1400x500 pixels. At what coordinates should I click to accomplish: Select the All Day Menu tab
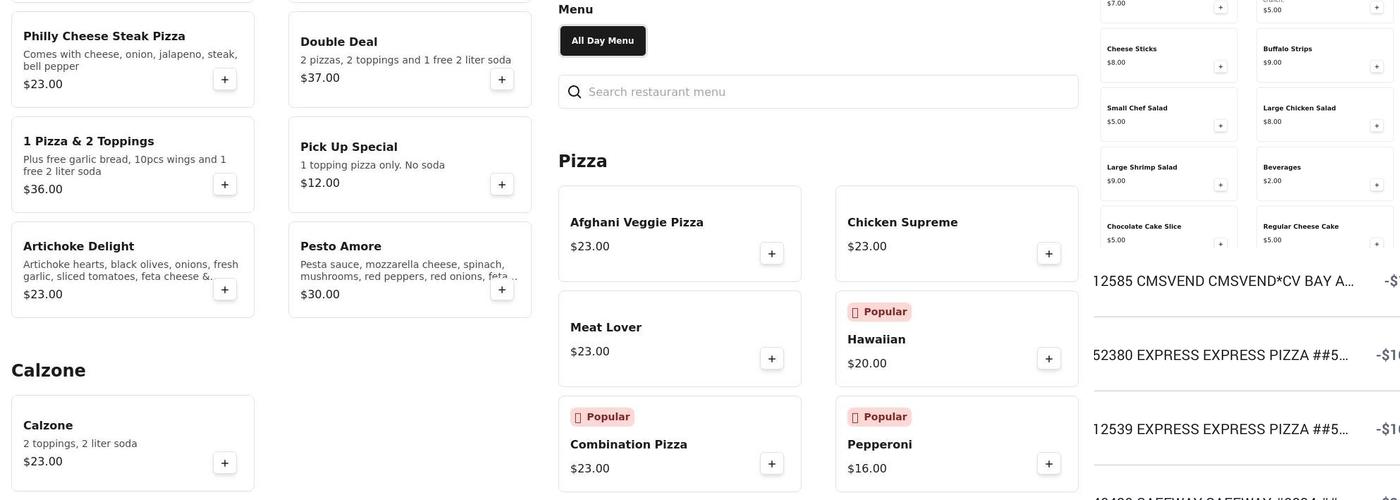coord(602,41)
